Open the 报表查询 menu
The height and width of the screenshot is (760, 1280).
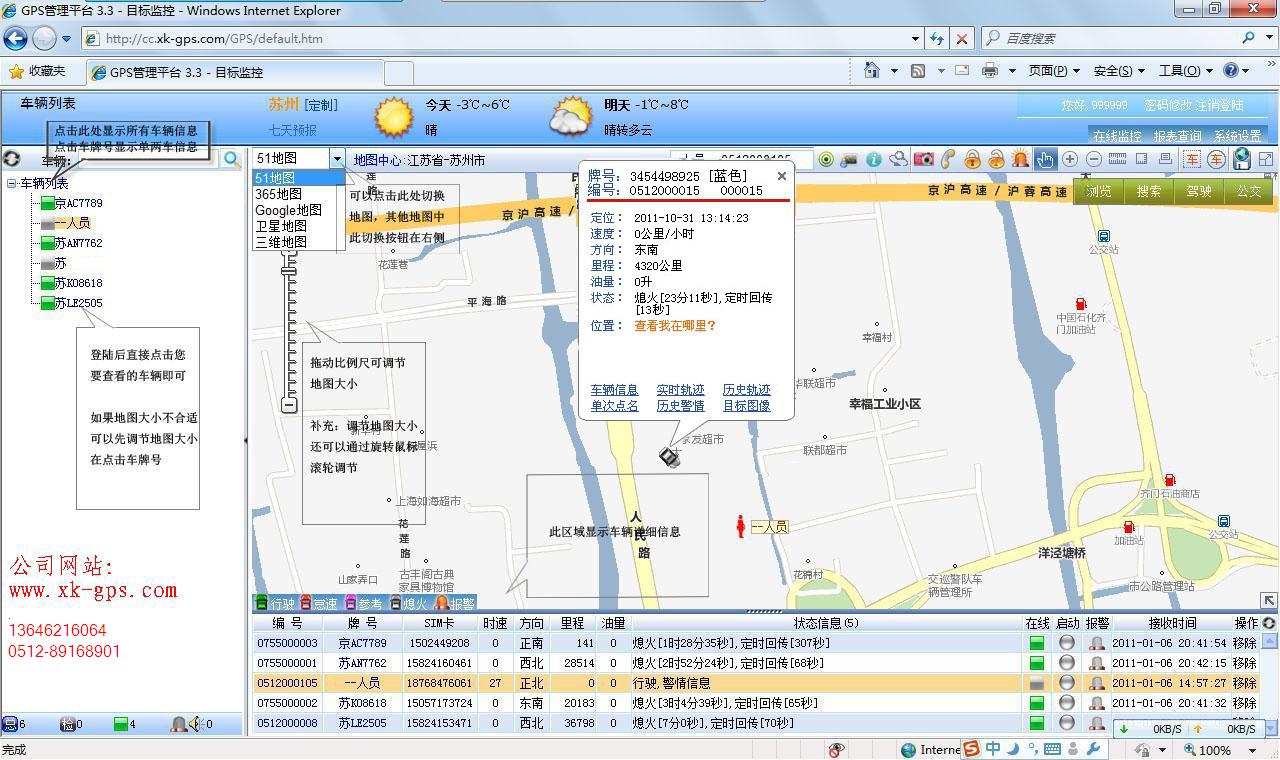[x=1177, y=136]
